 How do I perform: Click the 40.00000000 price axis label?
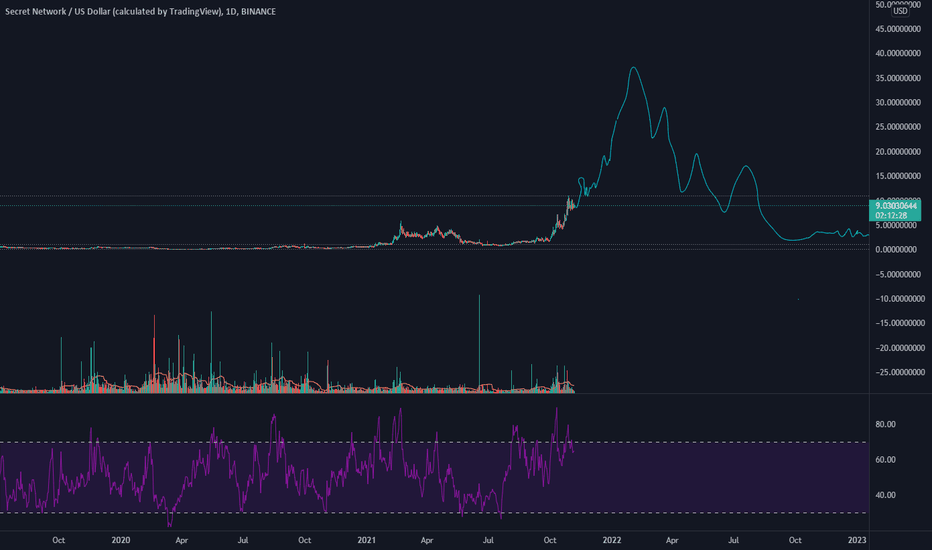[898, 53]
